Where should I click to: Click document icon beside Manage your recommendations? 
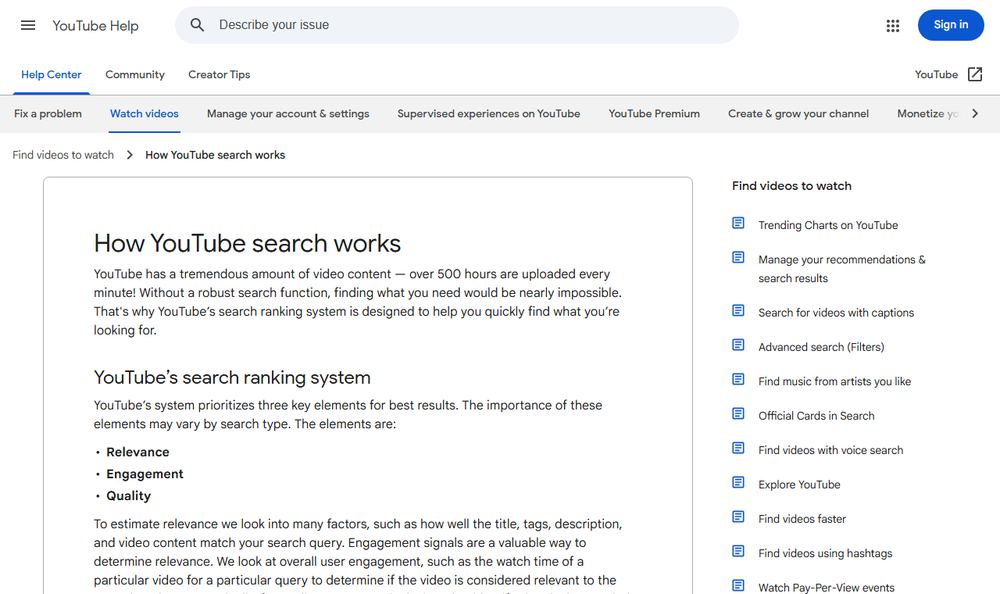738,258
